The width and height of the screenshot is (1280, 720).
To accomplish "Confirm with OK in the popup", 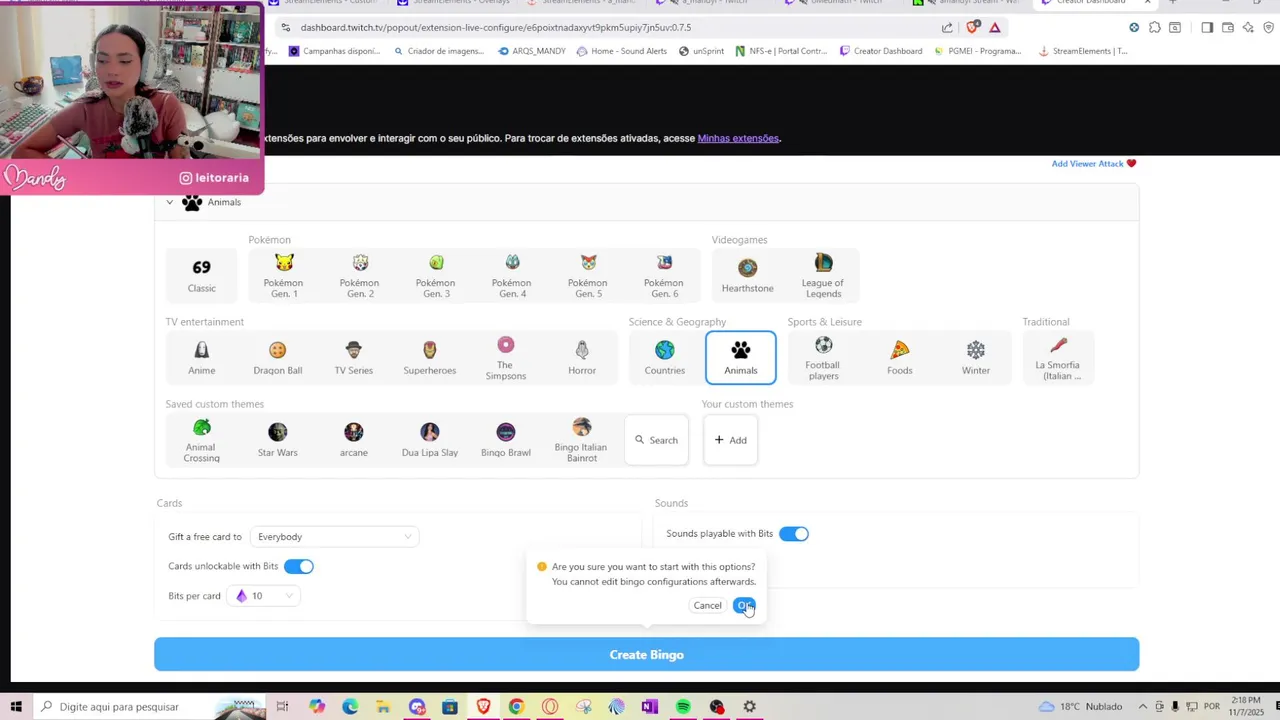I will pos(744,605).
